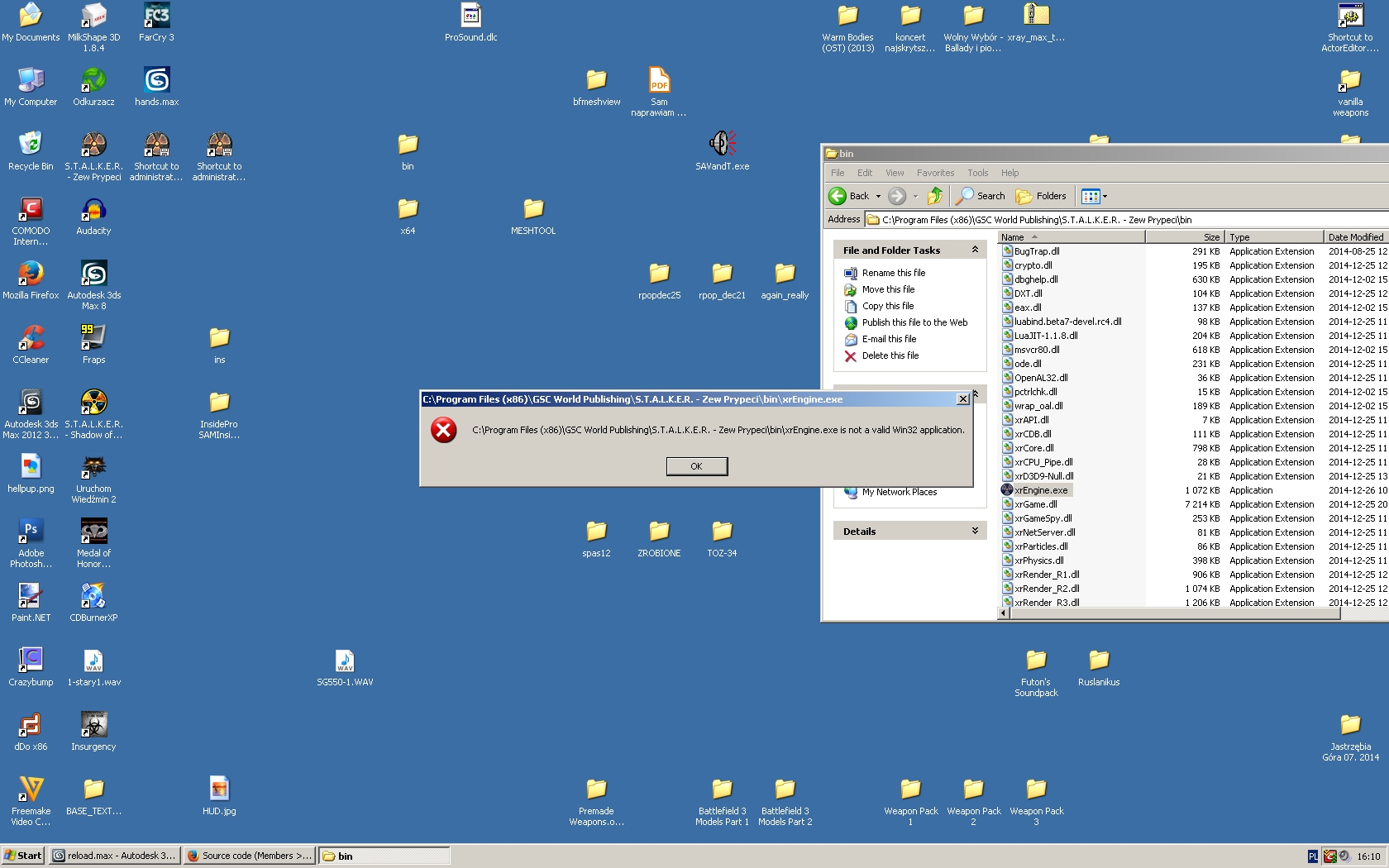This screenshot has width=1389, height=868.
Task: Select the Insurgency desktop icon
Action: (x=93, y=731)
